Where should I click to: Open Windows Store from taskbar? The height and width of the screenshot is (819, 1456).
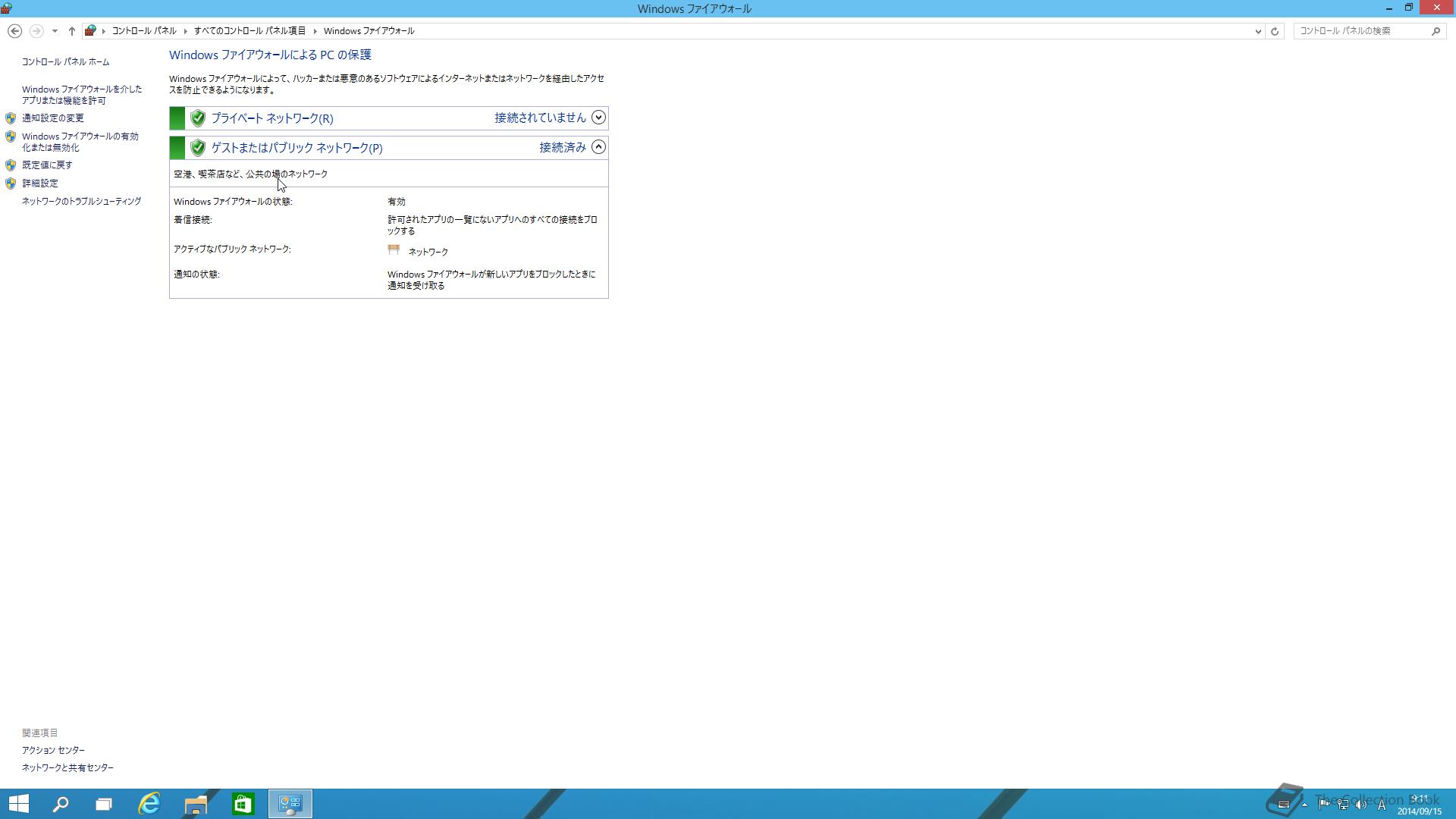click(243, 804)
